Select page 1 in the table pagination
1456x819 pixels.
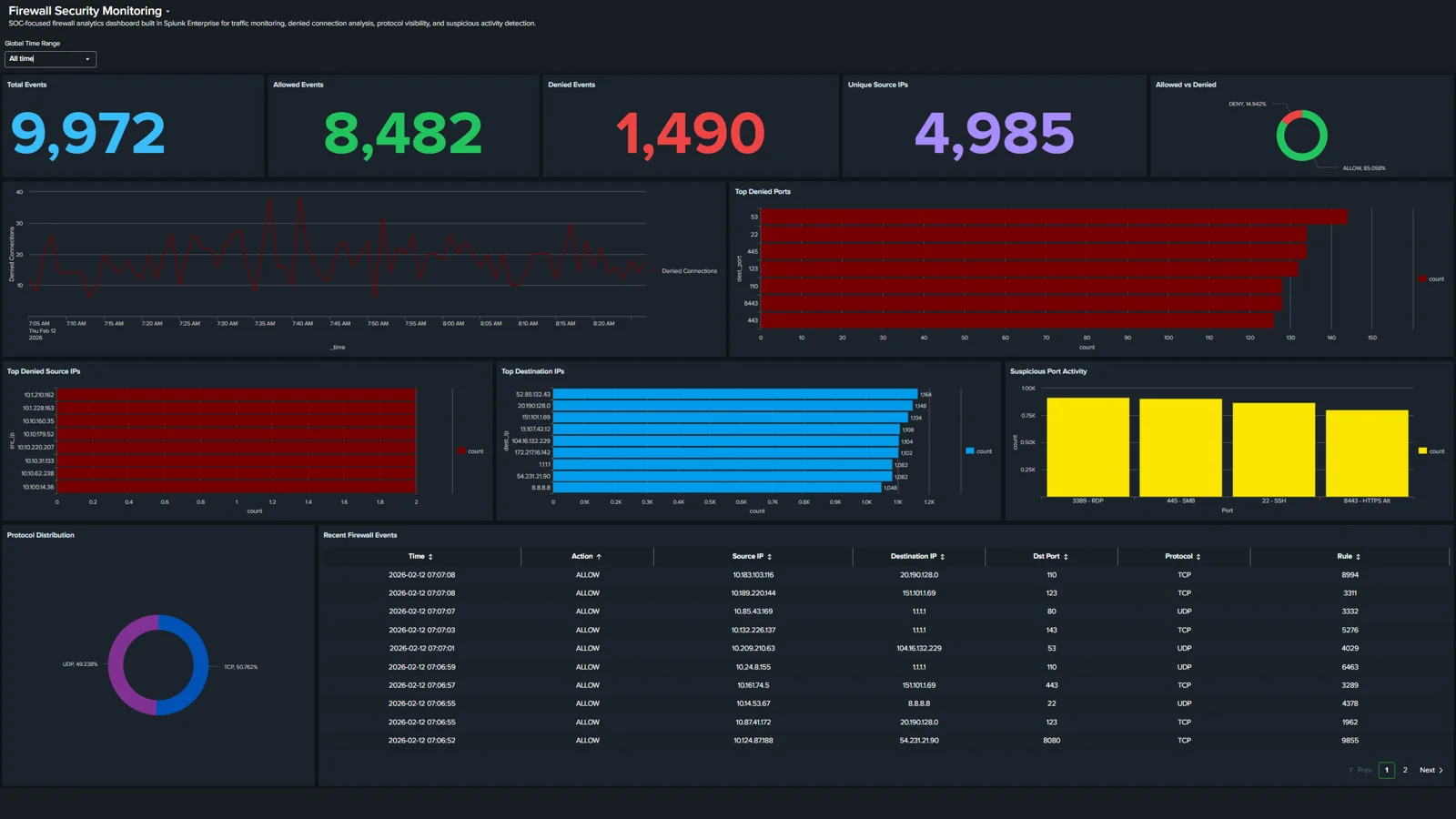pos(1387,770)
